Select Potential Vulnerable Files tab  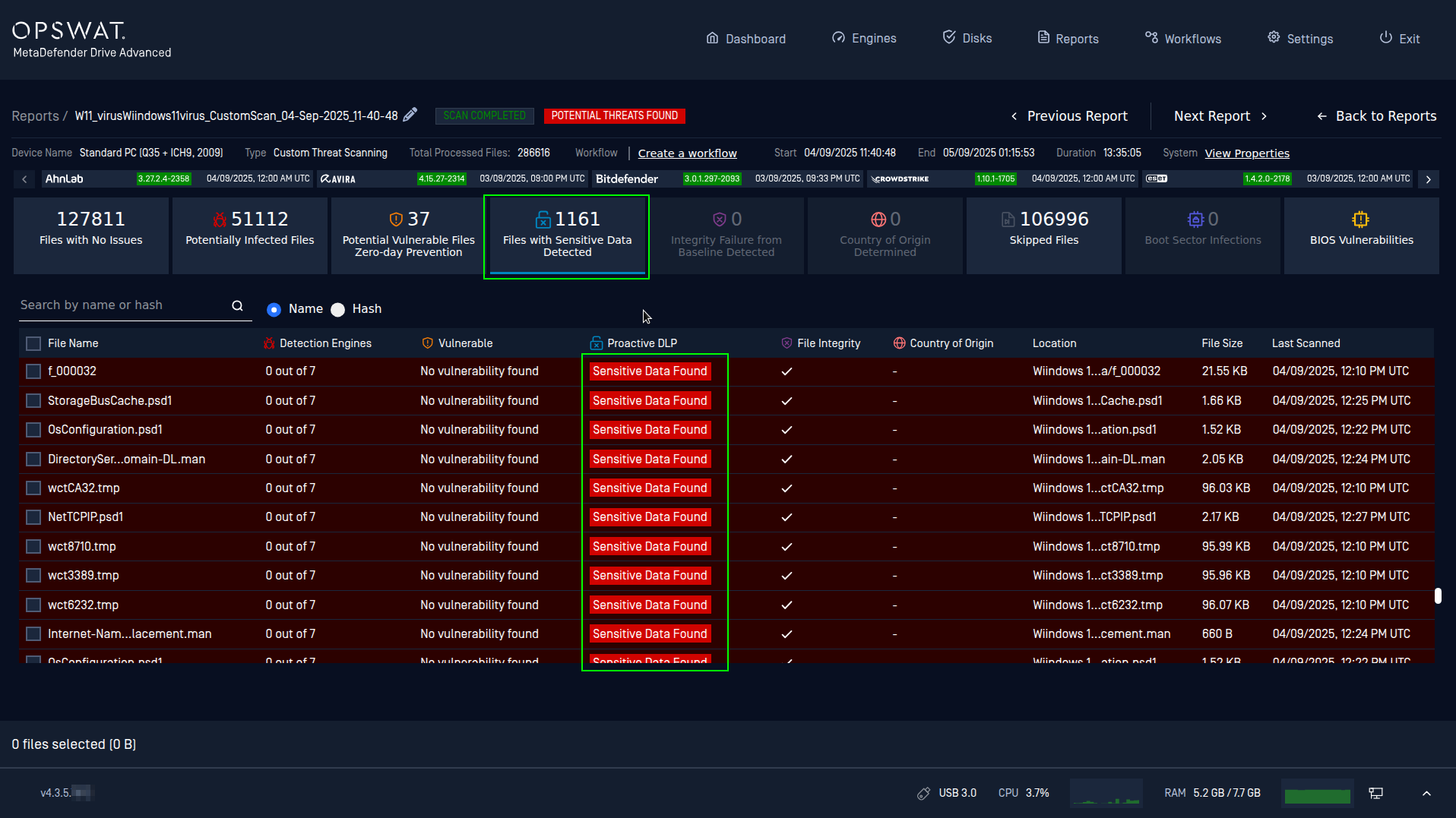(409, 235)
